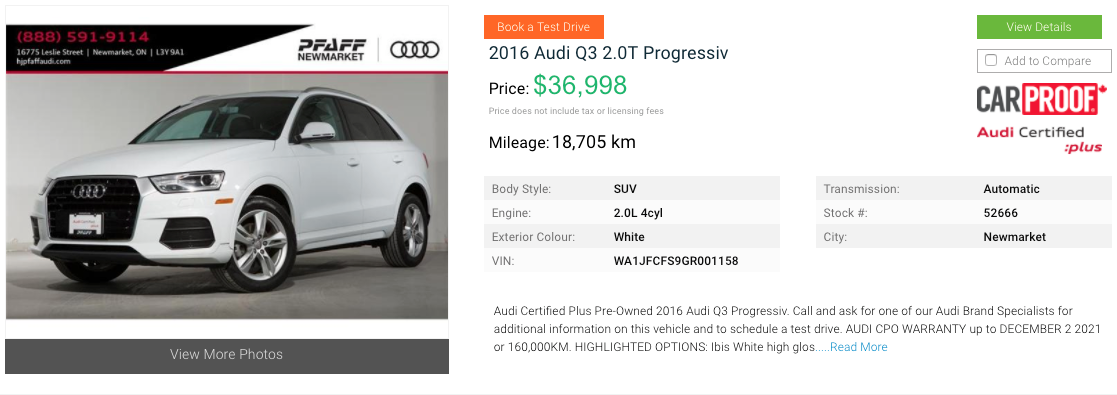Click the Audi four rings logo in banner
This screenshot has height=395, width=1117.
(x=415, y=49)
